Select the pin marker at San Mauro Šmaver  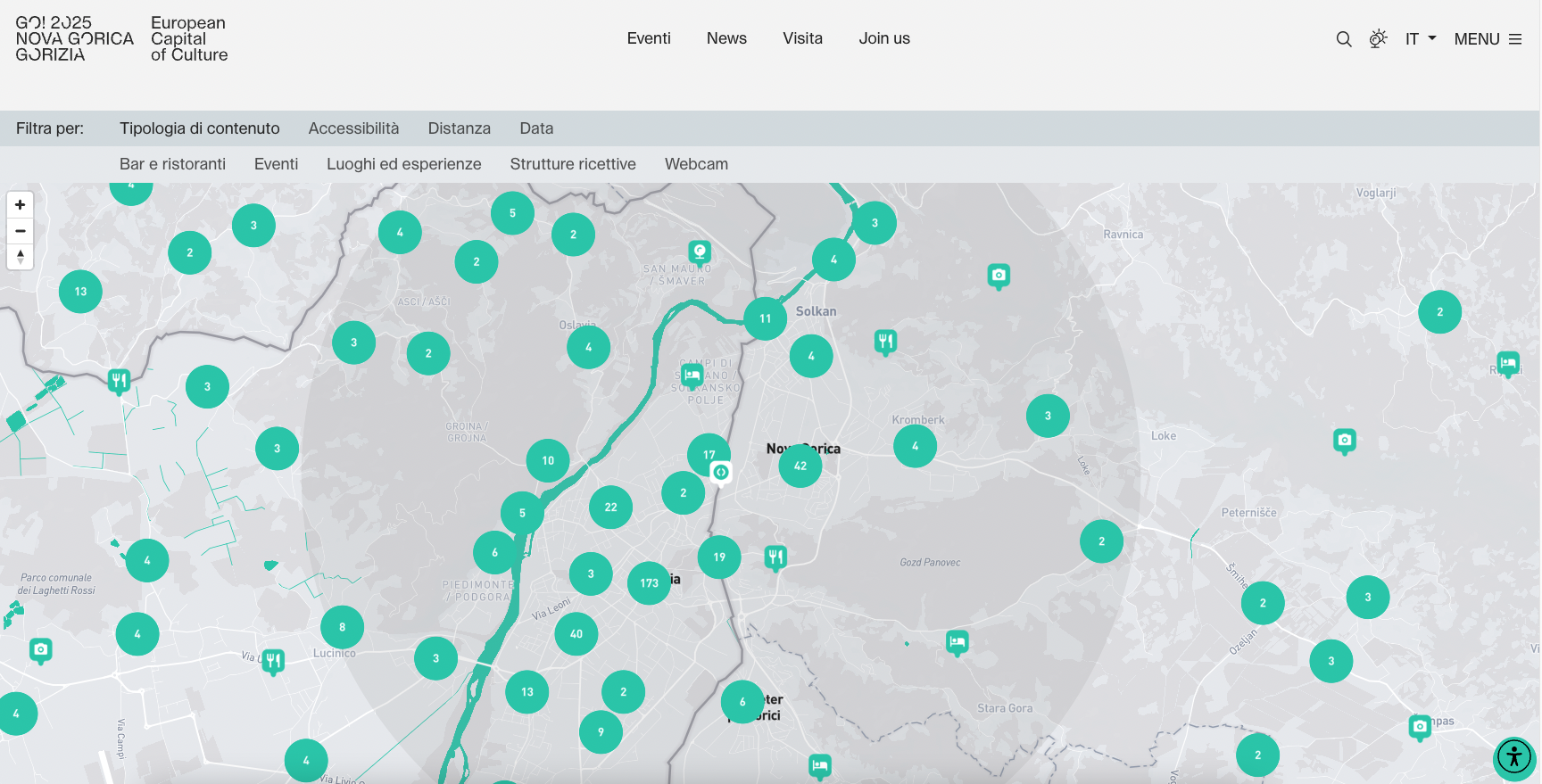[700, 252]
